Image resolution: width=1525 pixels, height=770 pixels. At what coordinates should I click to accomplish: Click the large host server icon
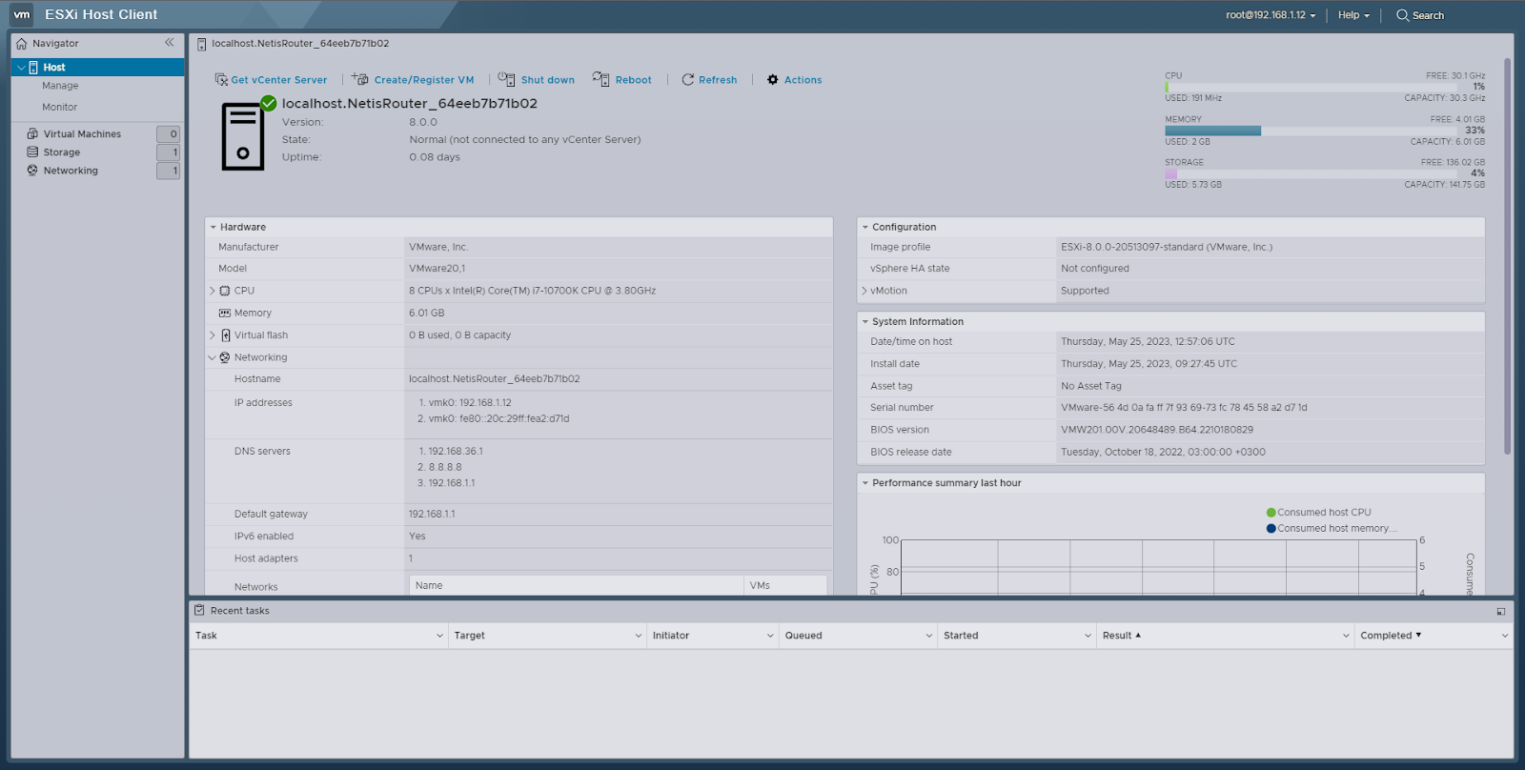(x=243, y=139)
